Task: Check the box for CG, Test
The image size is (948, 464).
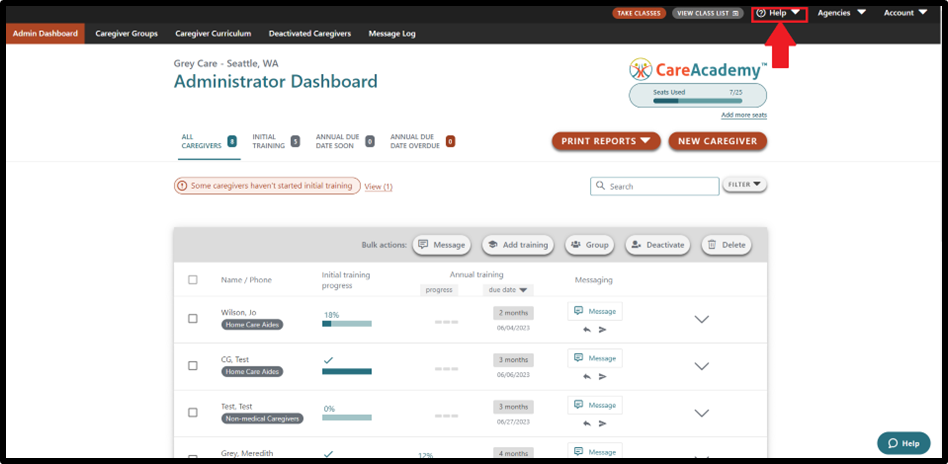Action: (x=193, y=365)
